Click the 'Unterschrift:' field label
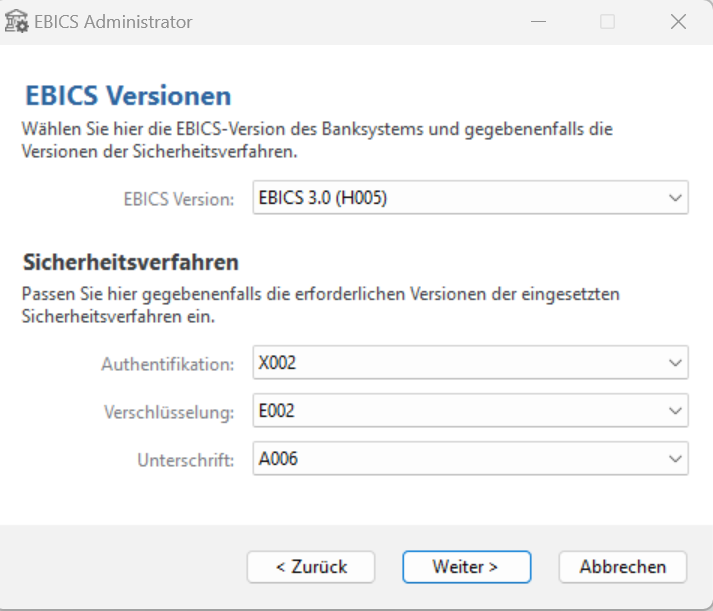 click(x=185, y=460)
